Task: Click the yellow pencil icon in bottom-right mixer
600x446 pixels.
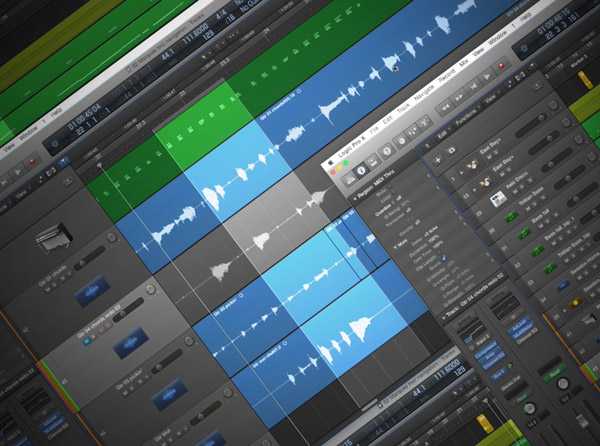Action: point(484,425)
